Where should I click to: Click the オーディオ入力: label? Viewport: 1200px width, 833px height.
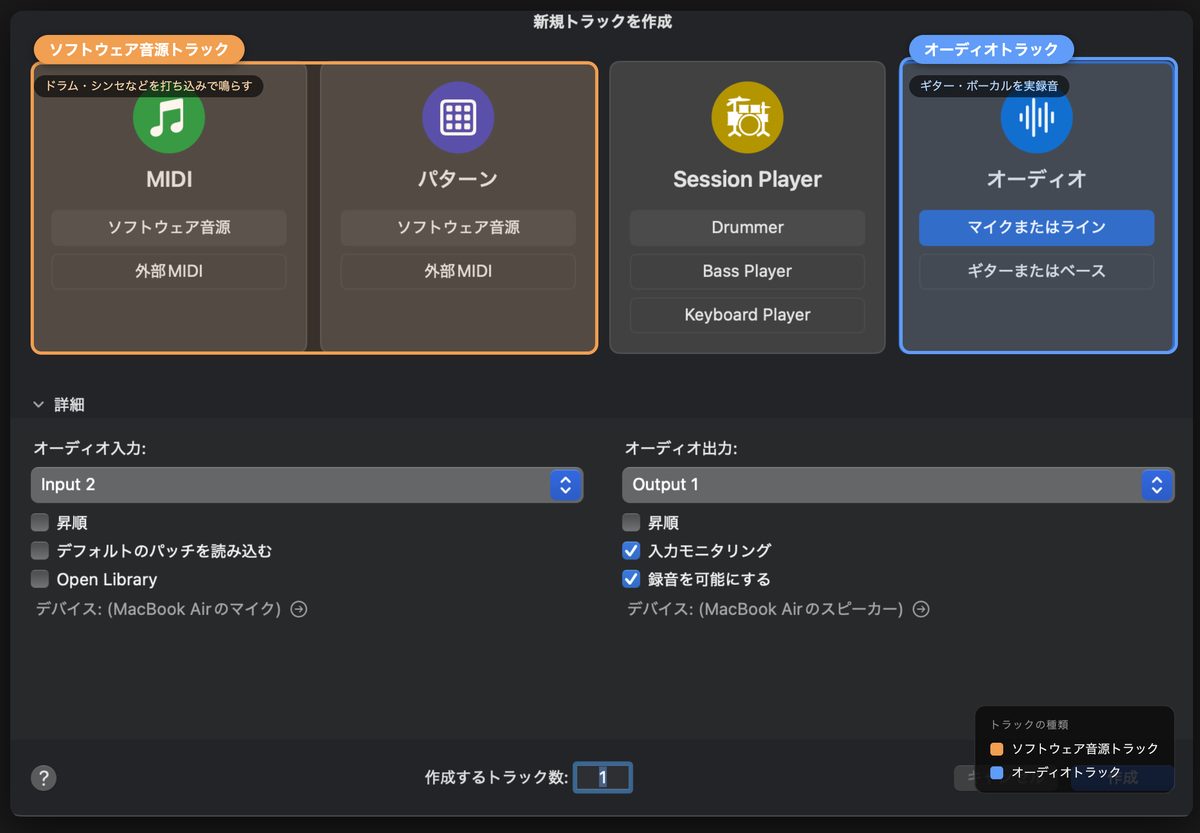coord(89,449)
